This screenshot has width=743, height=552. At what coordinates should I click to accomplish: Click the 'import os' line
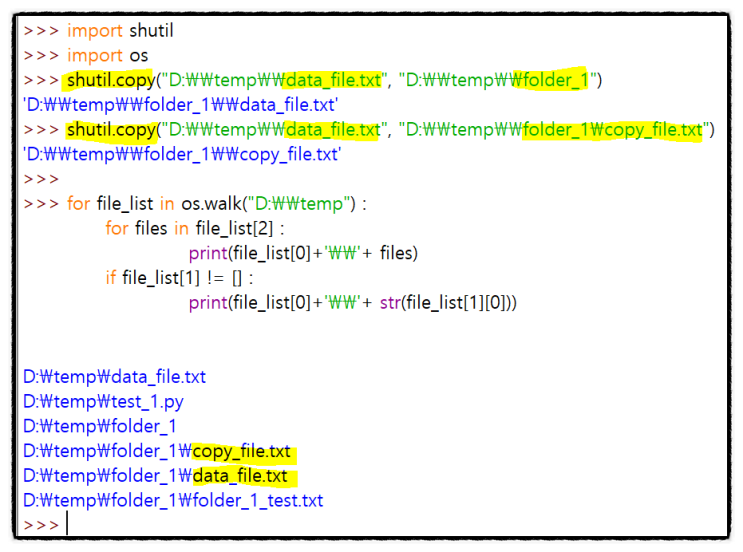pos(86,55)
